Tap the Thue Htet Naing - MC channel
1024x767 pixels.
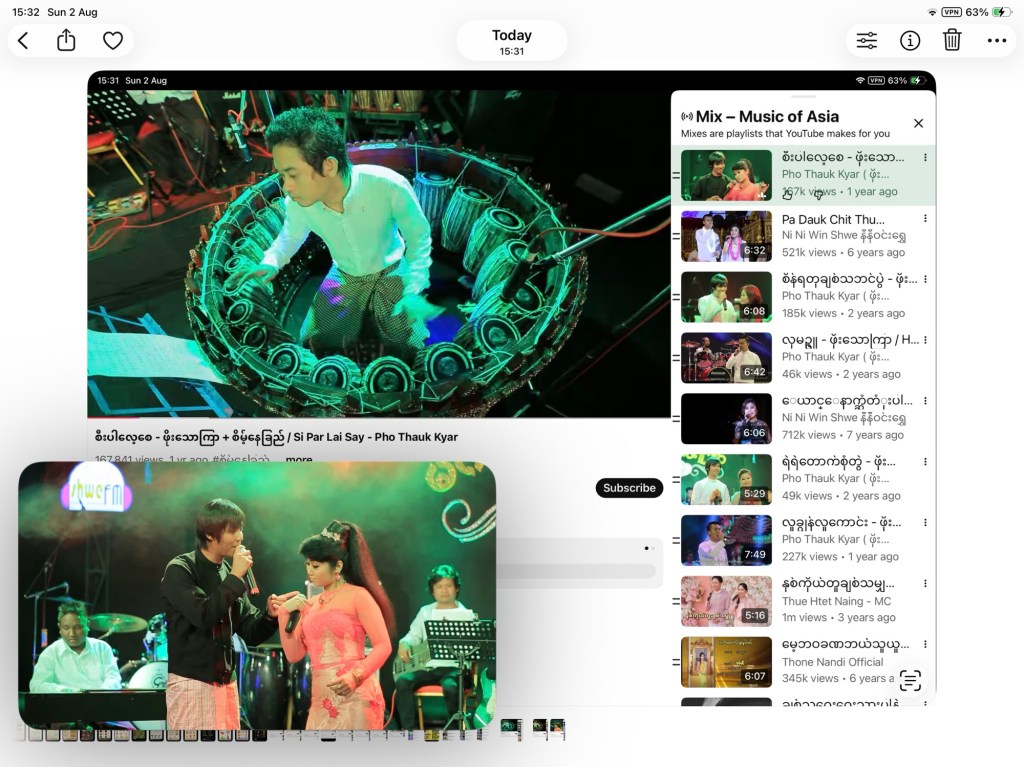pos(837,601)
